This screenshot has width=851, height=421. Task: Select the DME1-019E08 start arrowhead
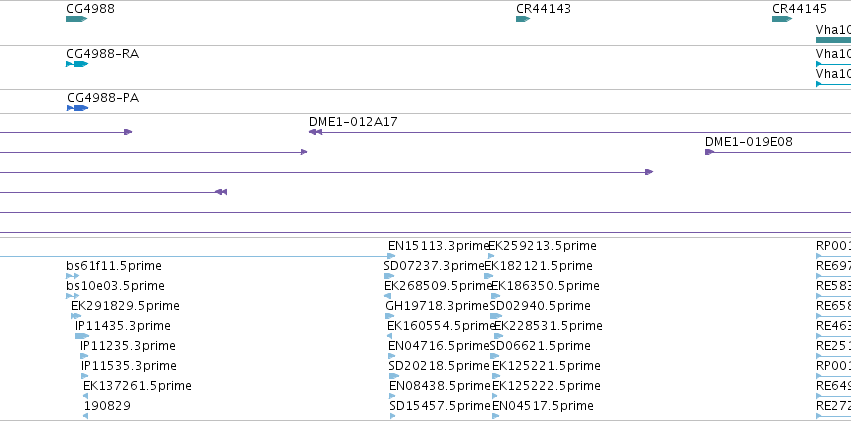pyautogui.click(x=709, y=152)
